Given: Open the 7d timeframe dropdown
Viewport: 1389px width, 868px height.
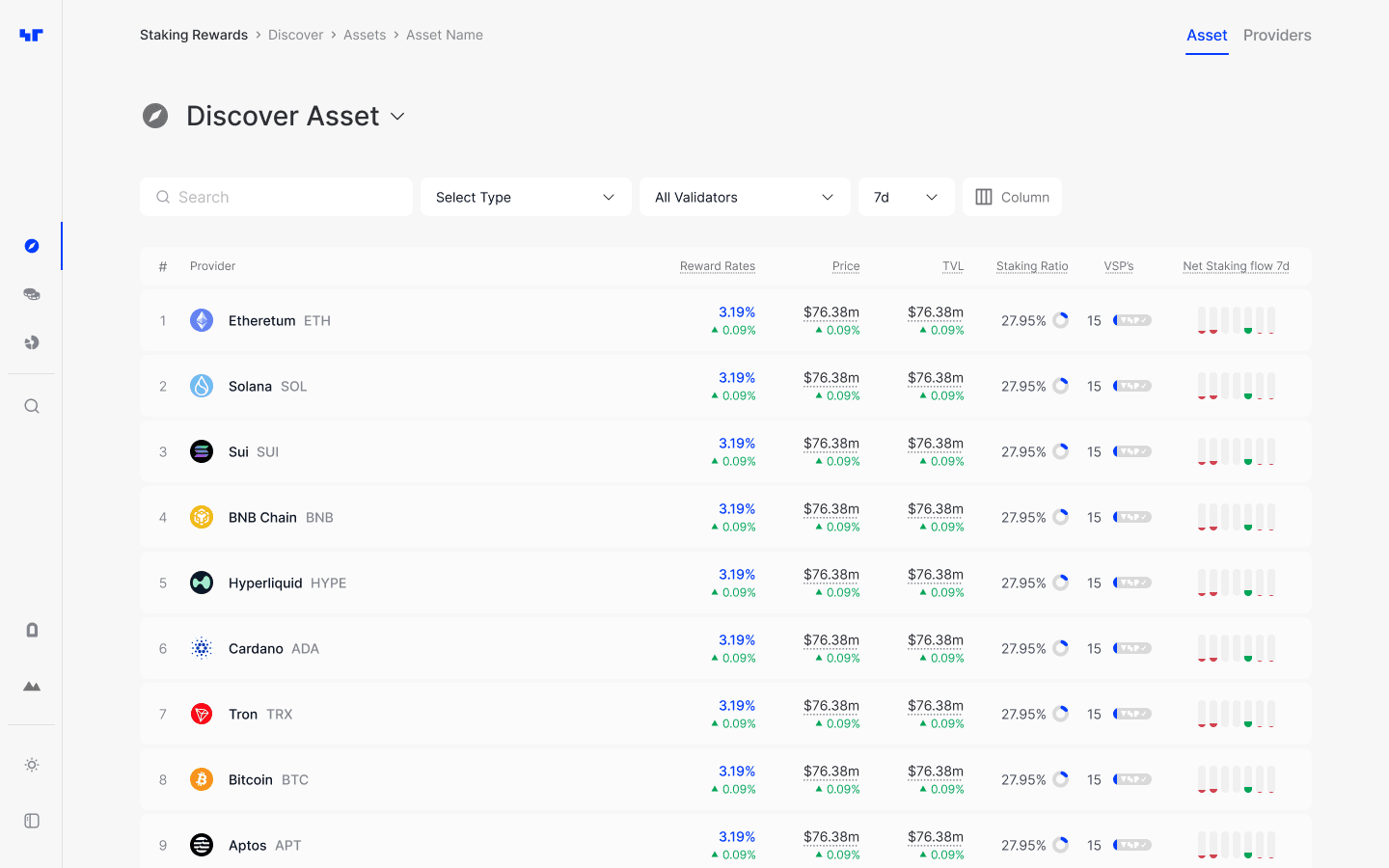Looking at the screenshot, I should coord(907,197).
